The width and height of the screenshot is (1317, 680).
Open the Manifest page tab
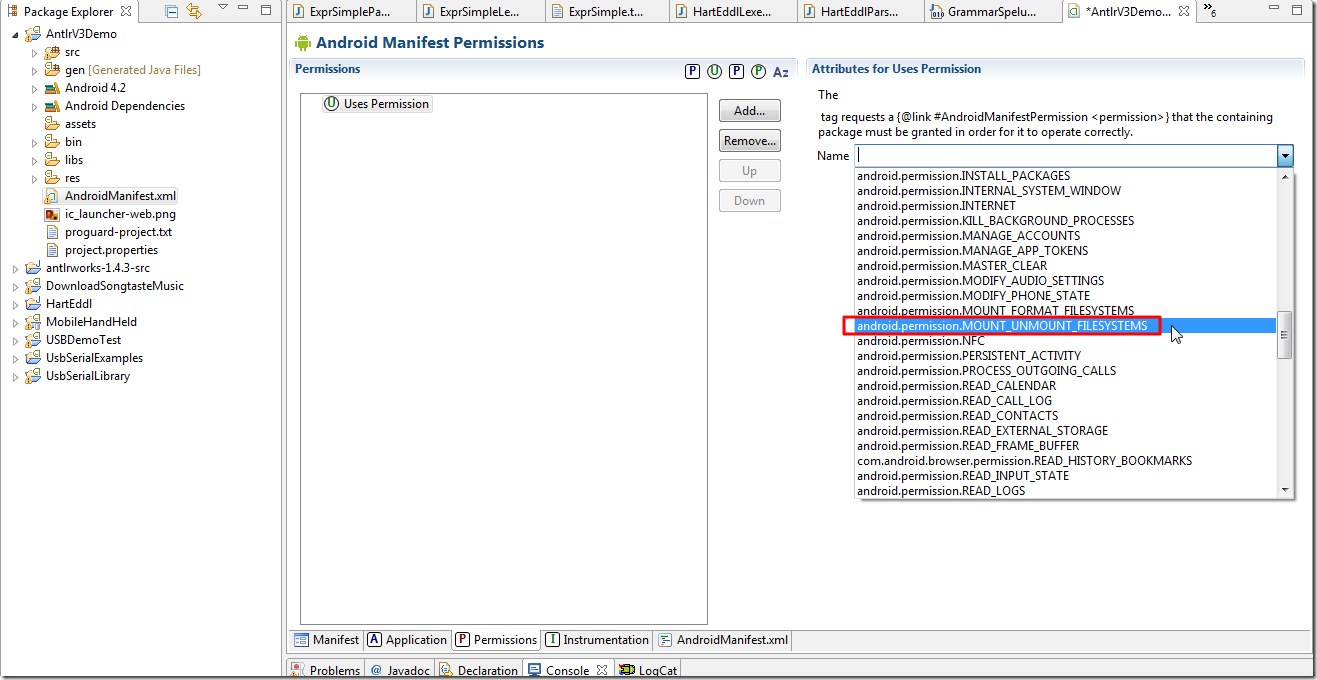[326, 640]
